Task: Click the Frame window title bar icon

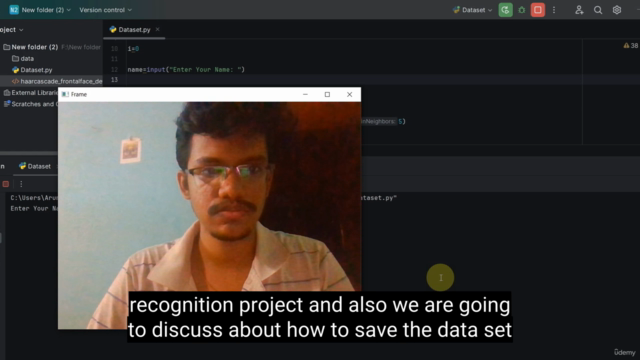Action: (65, 94)
